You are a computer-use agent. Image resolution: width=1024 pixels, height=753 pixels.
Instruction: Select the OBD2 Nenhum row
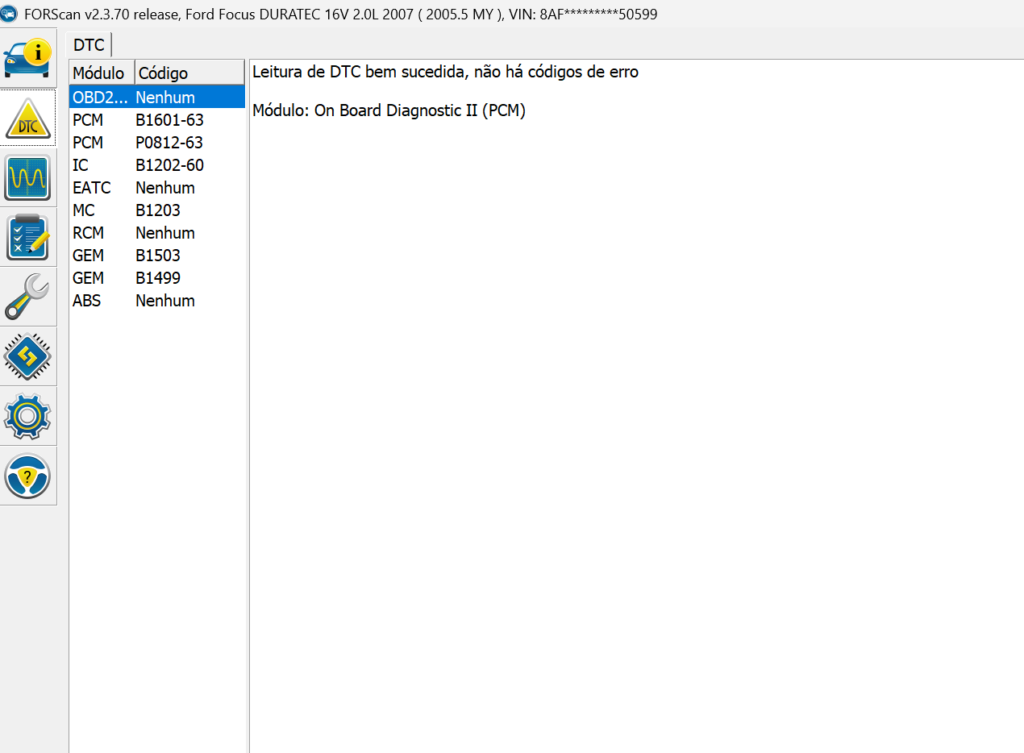pos(156,98)
